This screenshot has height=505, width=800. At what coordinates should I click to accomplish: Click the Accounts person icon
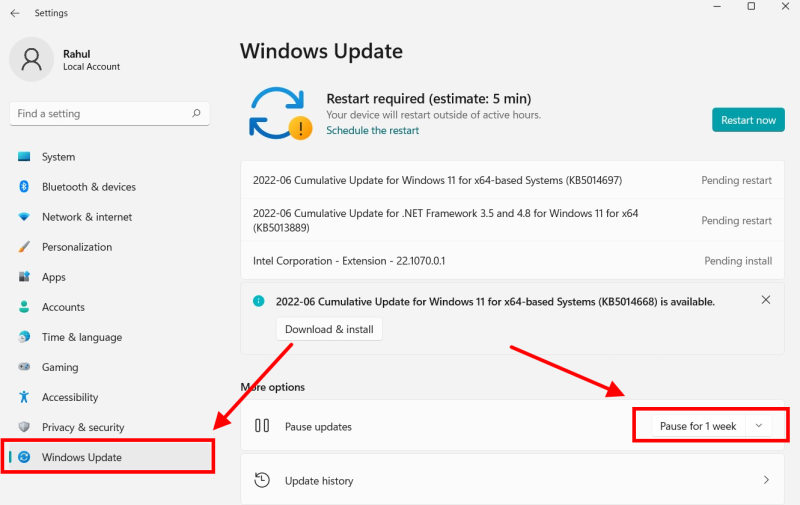tap(24, 307)
